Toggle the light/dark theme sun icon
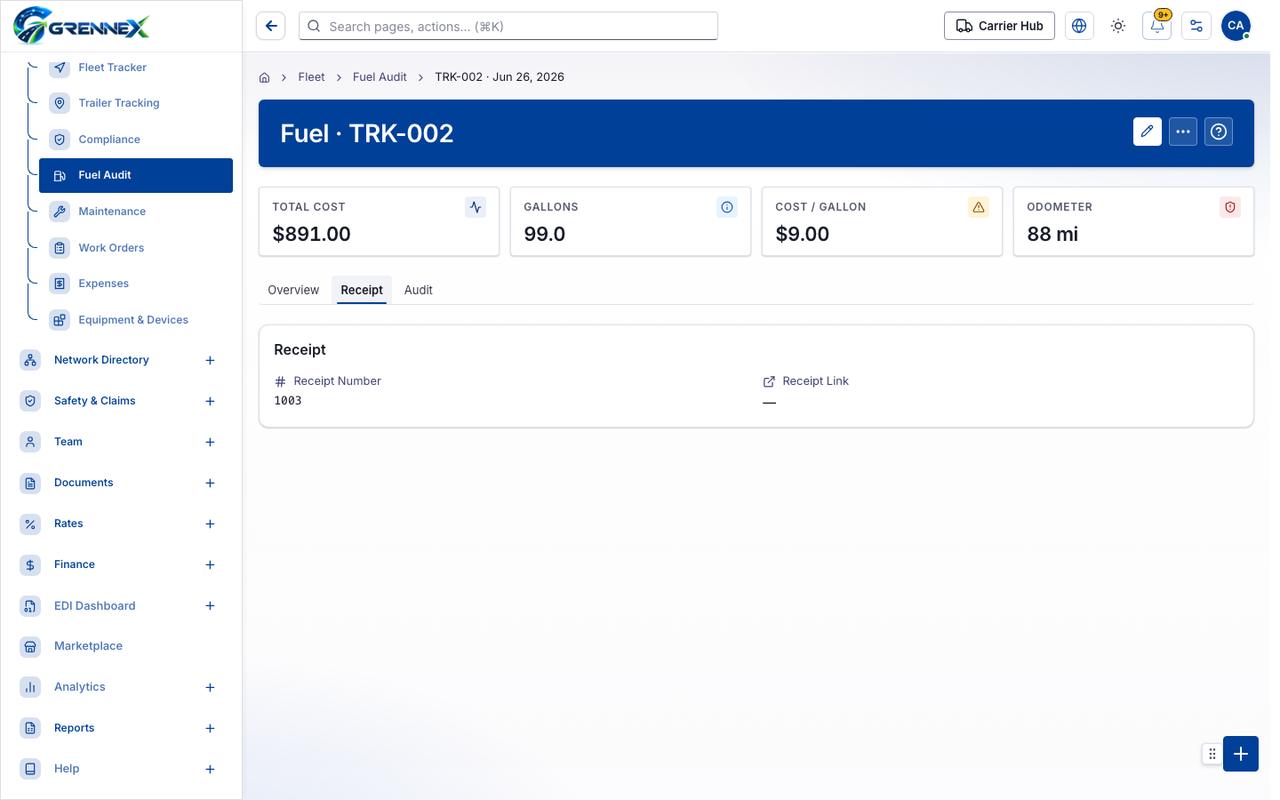 pos(1118,26)
